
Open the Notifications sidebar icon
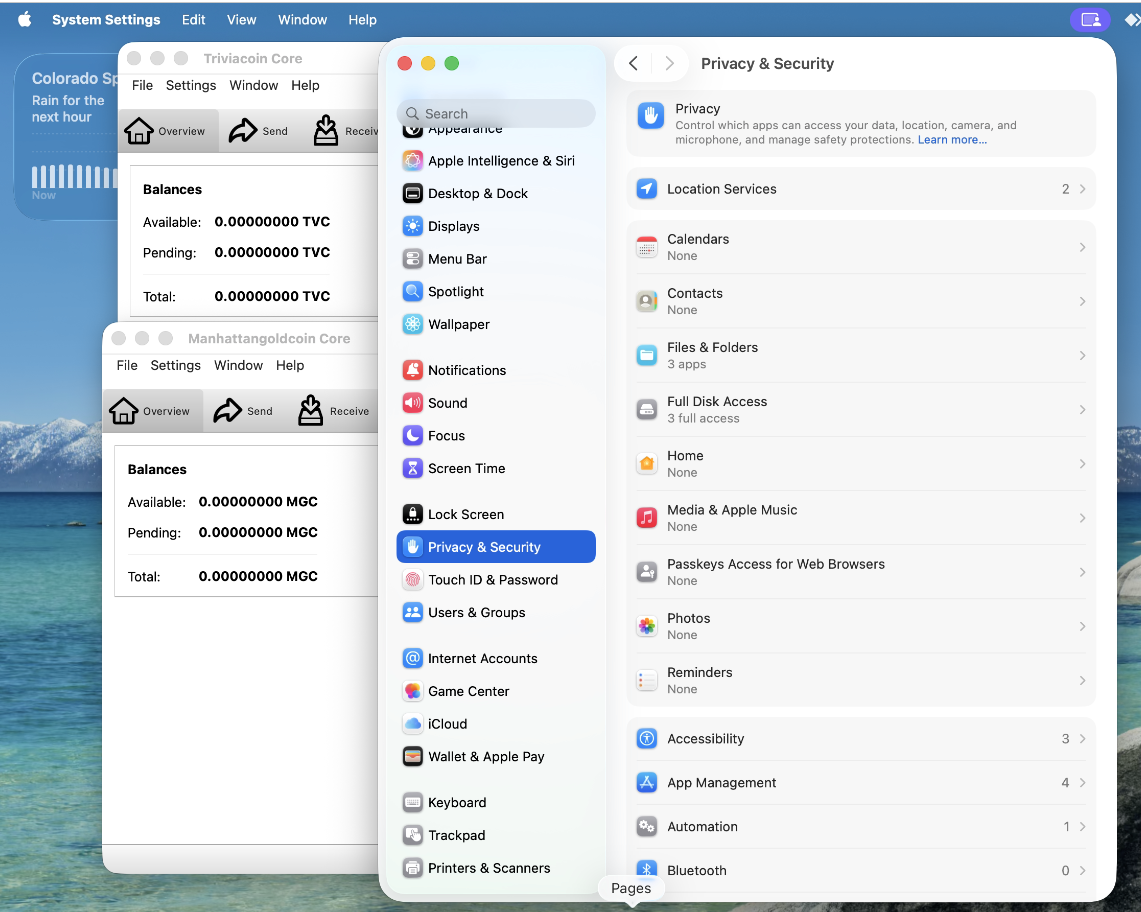pyautogui.click(x=413, y=370)
